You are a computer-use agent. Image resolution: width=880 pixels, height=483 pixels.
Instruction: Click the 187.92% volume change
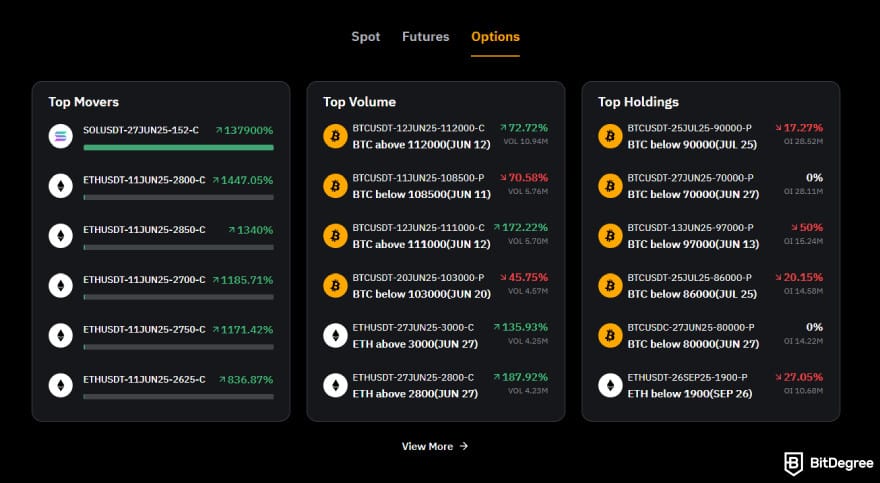(521, 377)
